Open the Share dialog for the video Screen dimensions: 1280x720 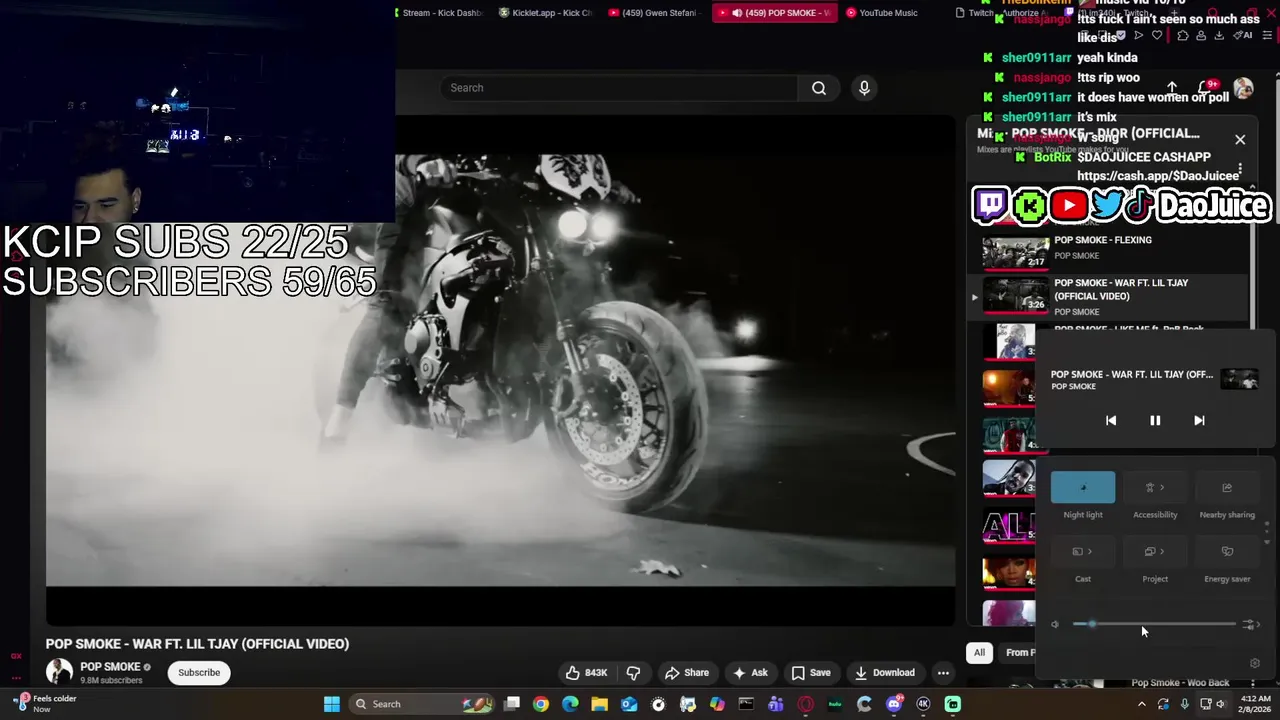[687, 673]
